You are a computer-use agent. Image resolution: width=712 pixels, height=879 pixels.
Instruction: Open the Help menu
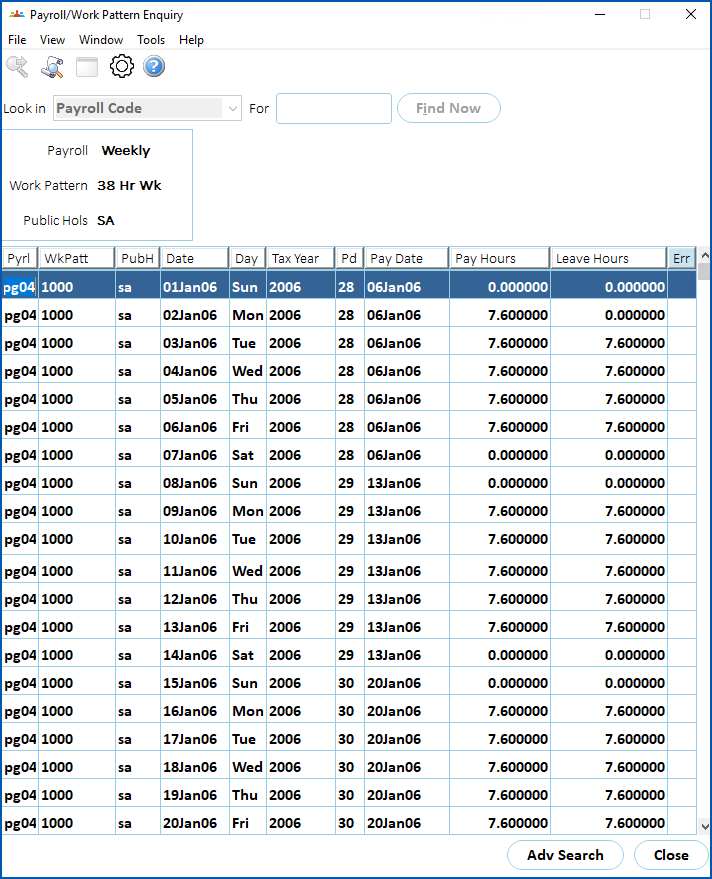tap(191, 40)
